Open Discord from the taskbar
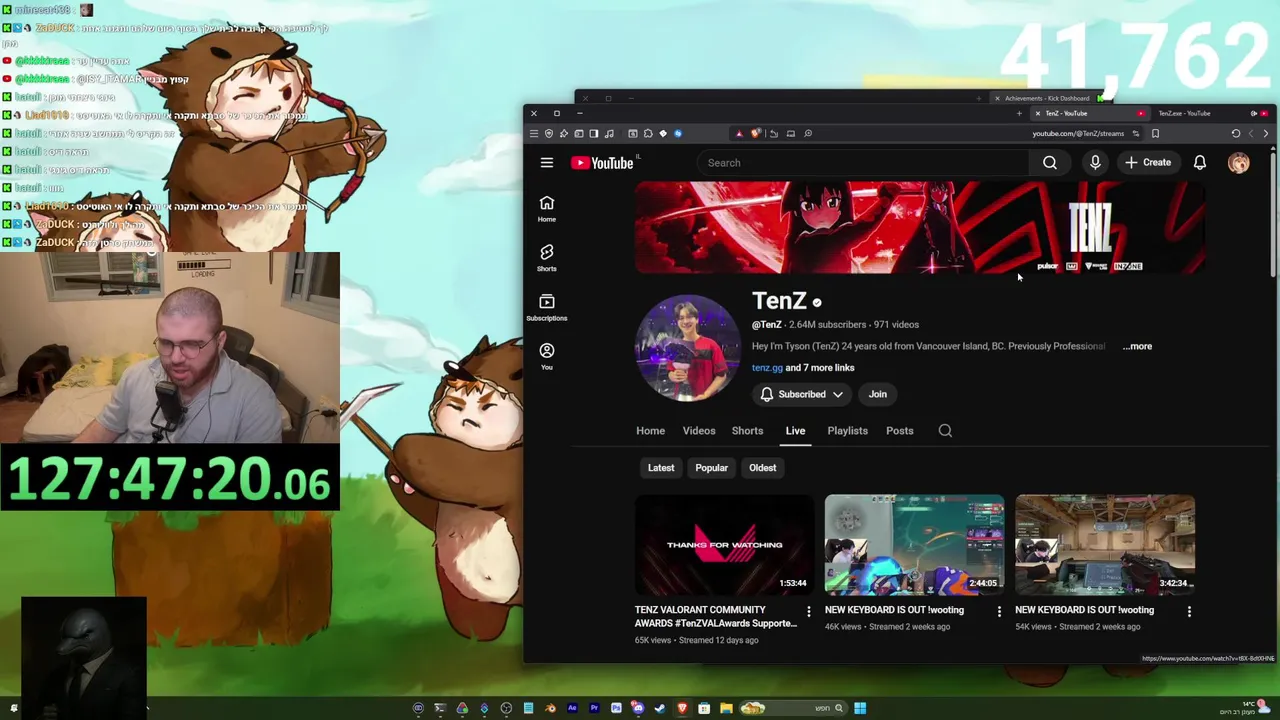1280x720 pixels. pyautogui.click(x=638, y=708)
